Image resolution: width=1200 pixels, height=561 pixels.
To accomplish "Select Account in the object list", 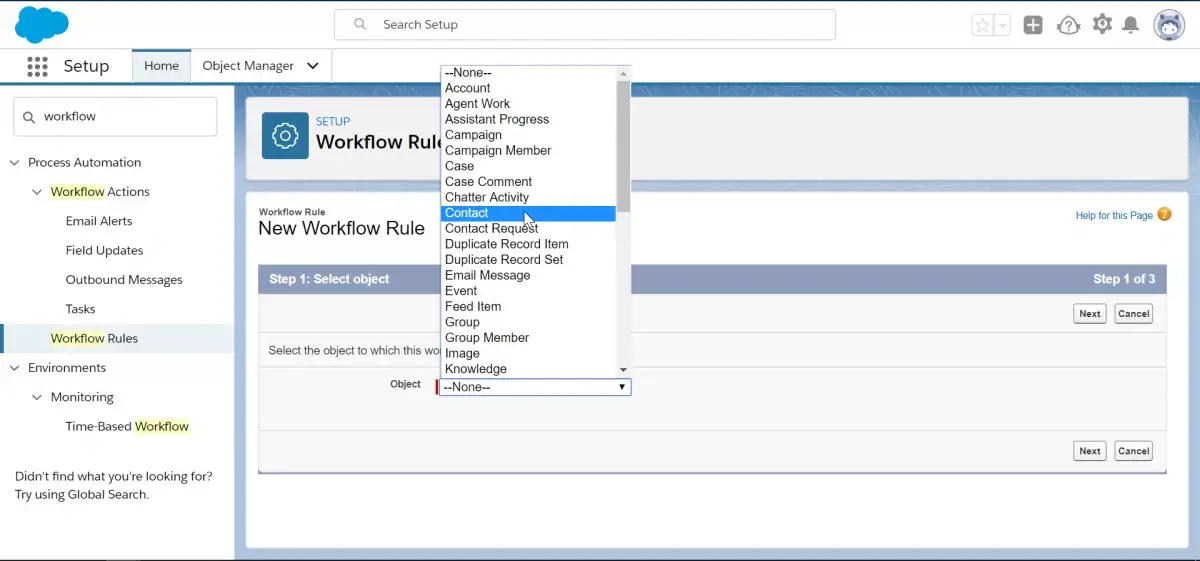I will click(x=528, y=88).
